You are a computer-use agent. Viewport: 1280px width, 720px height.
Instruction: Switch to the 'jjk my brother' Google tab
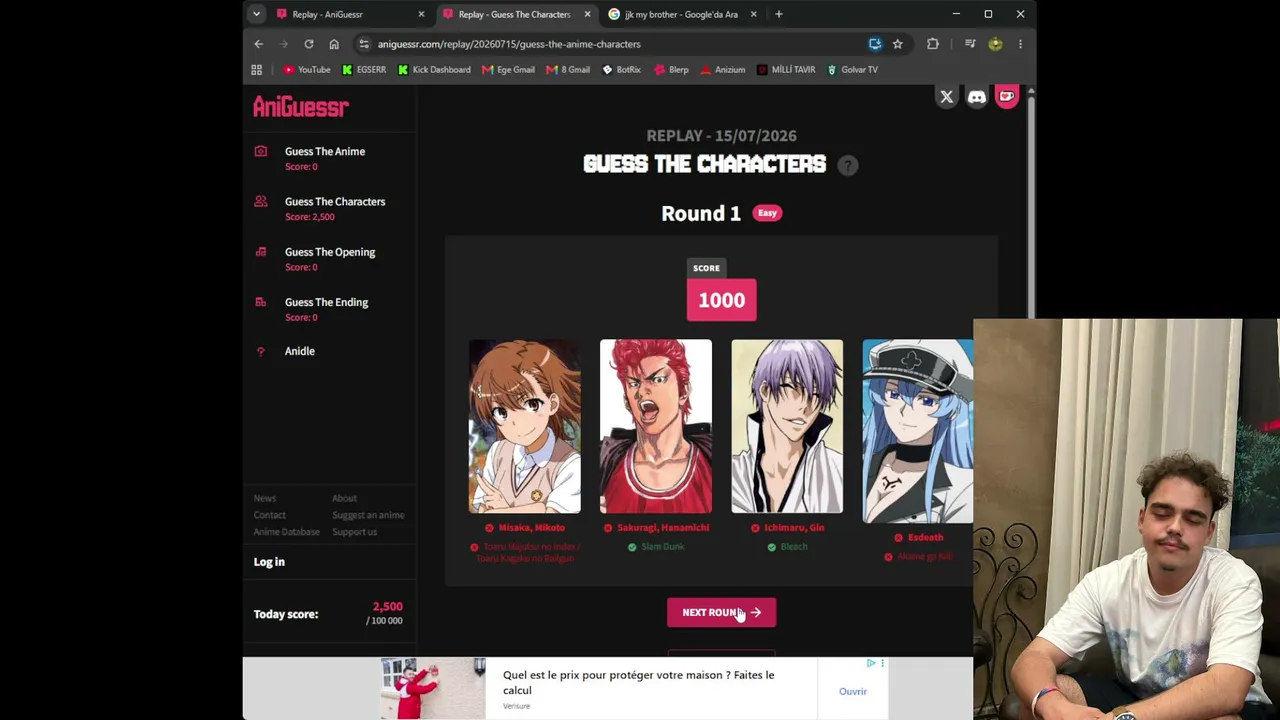pos(682,14)
